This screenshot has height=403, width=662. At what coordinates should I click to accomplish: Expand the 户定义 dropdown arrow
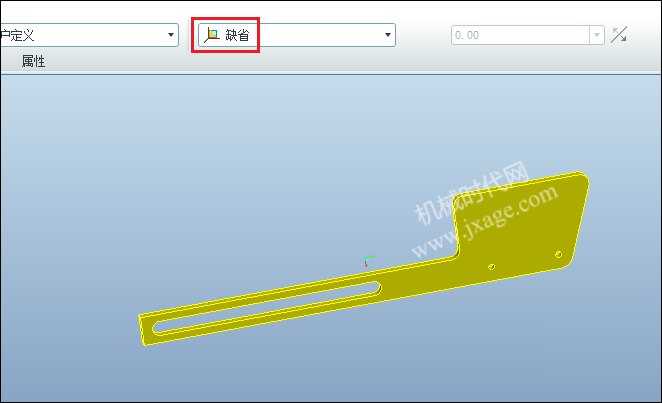tap(171, 35)
